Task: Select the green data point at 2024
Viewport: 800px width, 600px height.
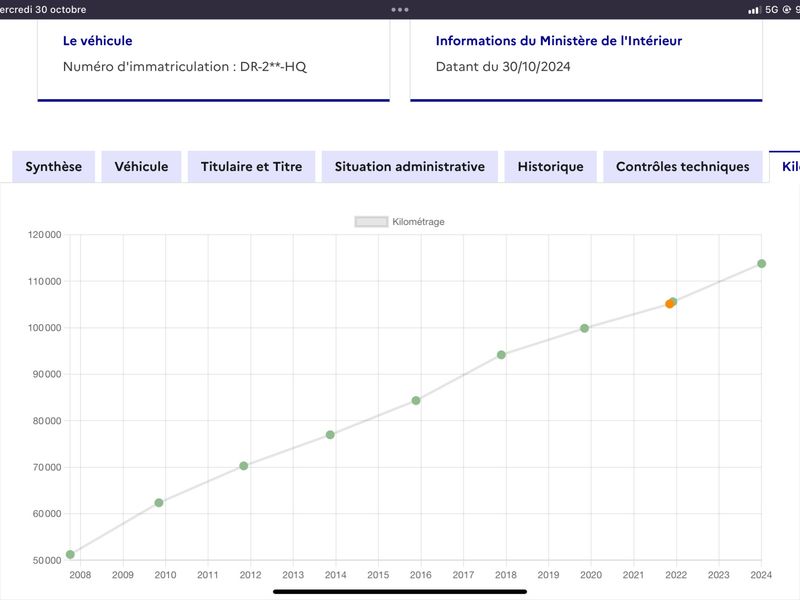Action: click(762, 264)
